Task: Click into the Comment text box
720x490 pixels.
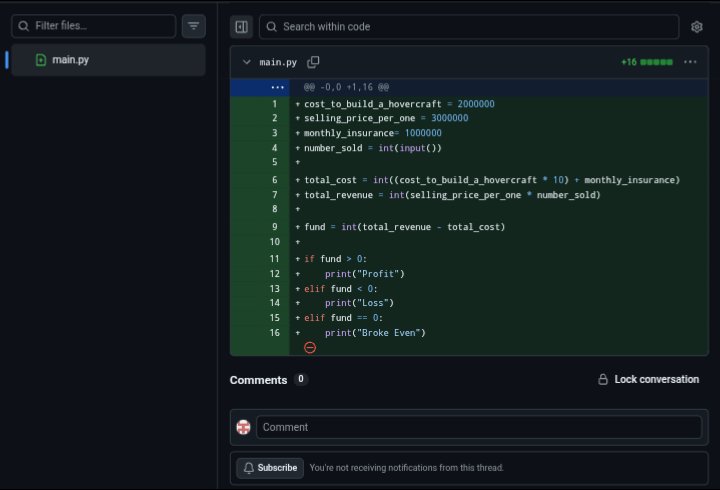Action: [x=479, y=427]
